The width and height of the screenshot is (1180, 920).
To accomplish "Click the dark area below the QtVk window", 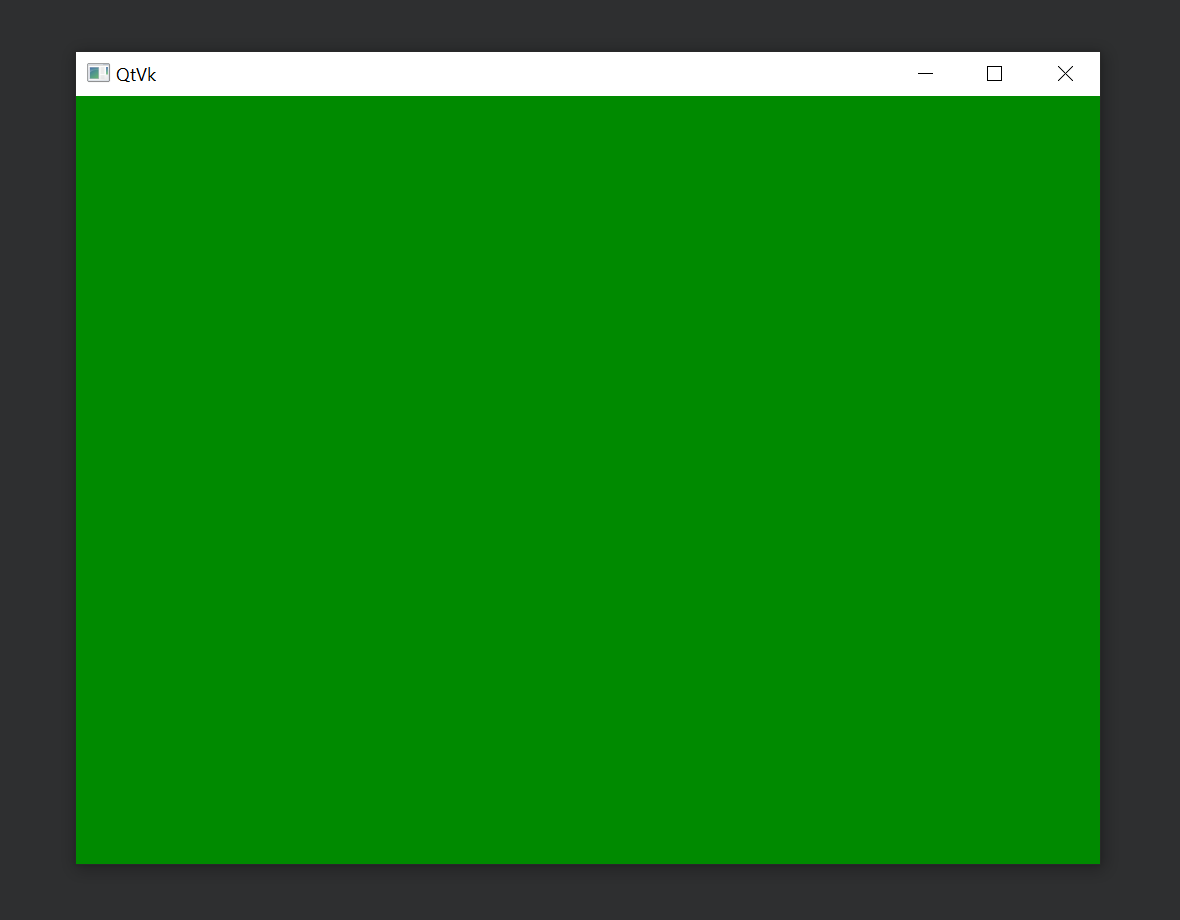I will tap(588, 895).
